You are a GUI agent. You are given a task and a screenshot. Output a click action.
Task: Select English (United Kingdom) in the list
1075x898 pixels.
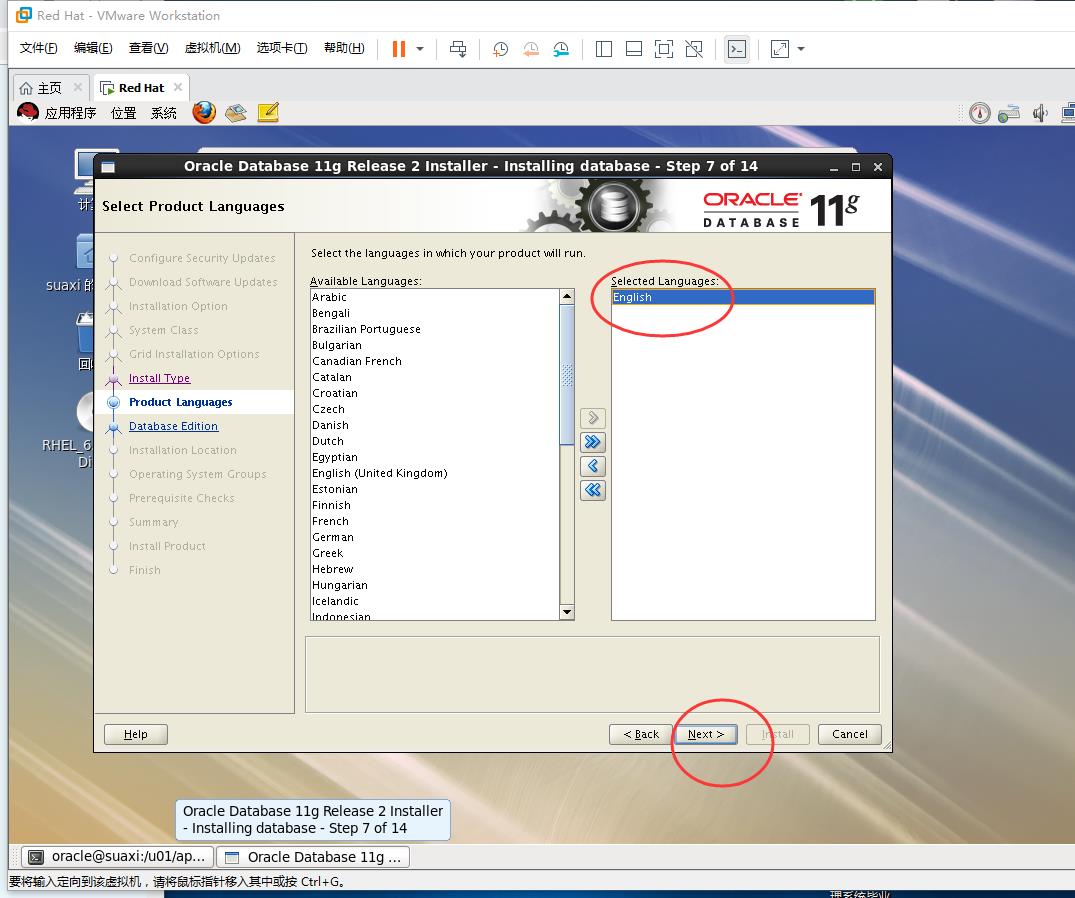[435, 473]
